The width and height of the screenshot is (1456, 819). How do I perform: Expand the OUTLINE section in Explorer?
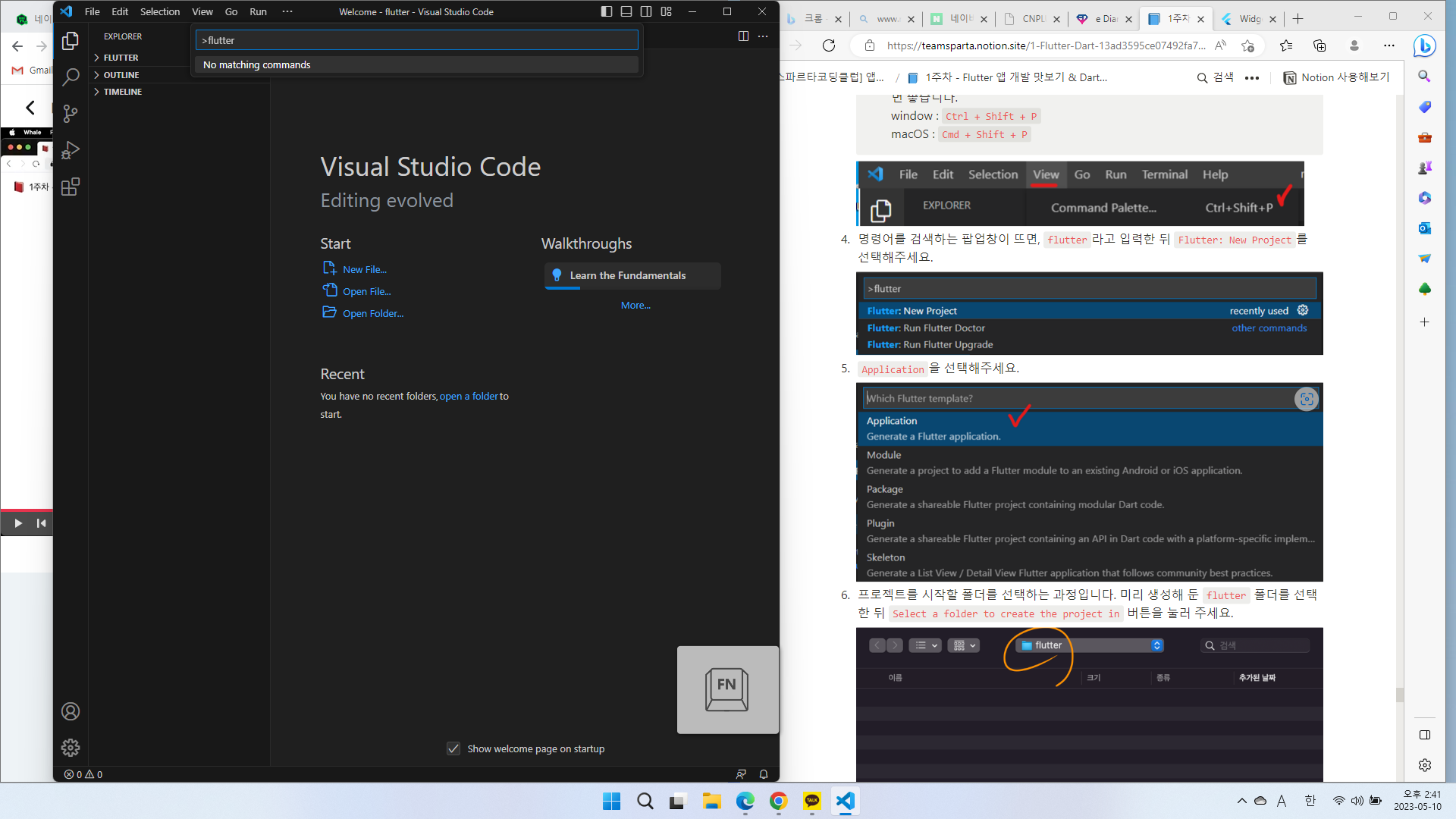coord(121,75)
